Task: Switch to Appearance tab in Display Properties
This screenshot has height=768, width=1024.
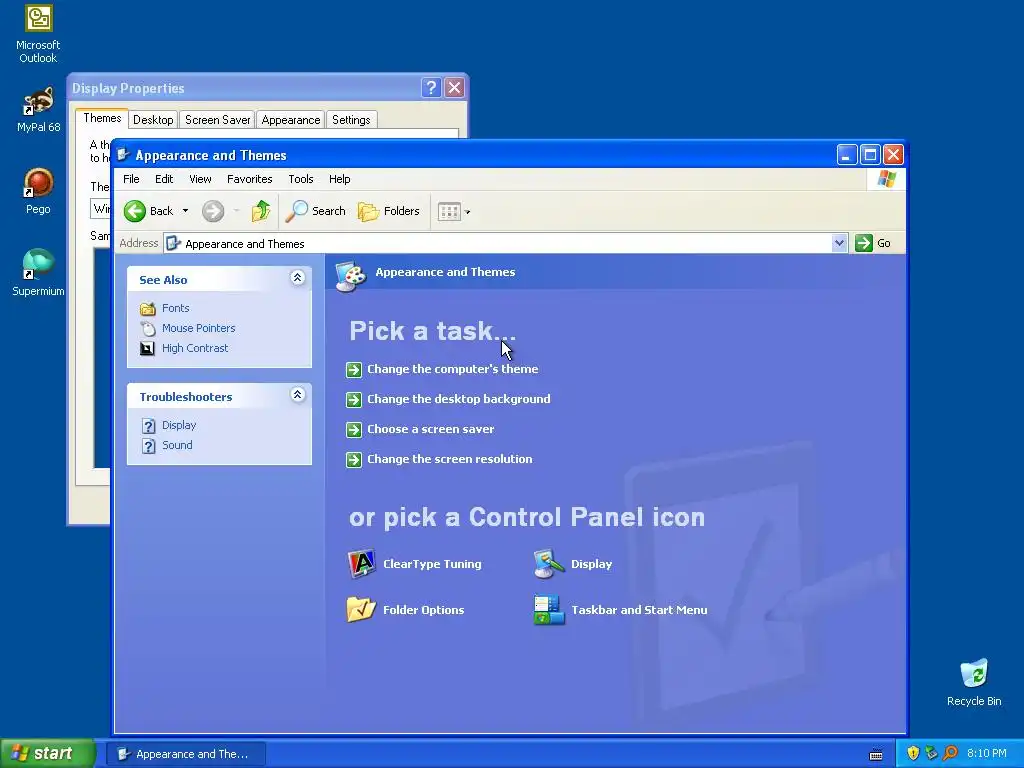Action: pyautogui.click(x=291, y=120)
